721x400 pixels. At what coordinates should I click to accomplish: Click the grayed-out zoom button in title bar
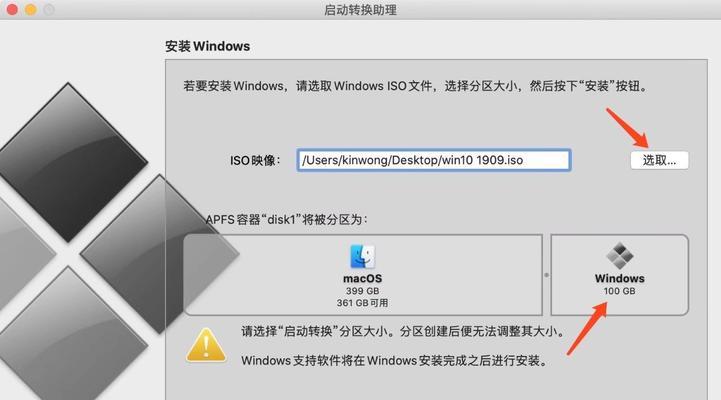point(49,9)
